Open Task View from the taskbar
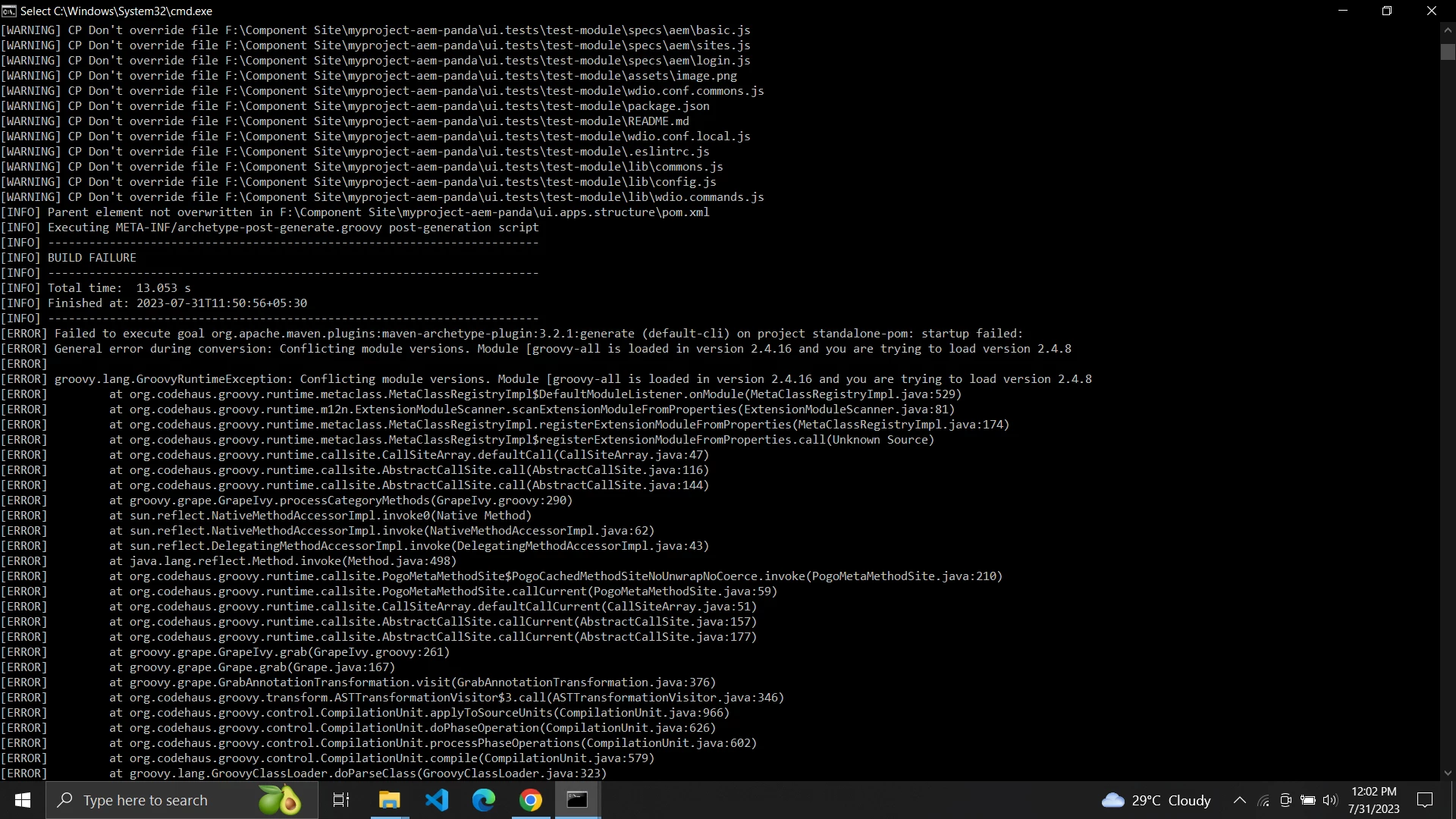 tap(341, 800)
